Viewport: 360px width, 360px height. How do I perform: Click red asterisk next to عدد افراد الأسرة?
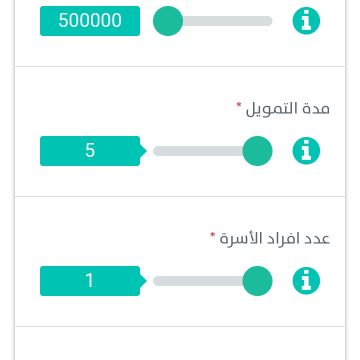[212, 235]
